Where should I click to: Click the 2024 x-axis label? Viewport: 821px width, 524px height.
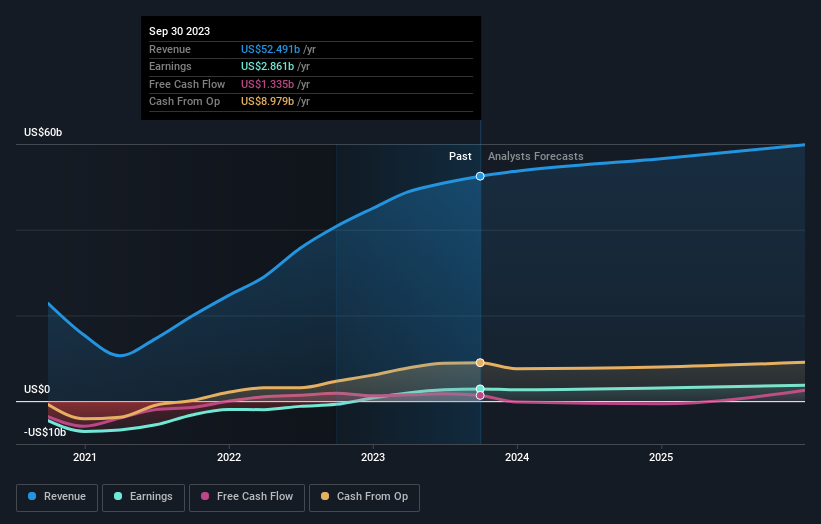click(517, 458)
